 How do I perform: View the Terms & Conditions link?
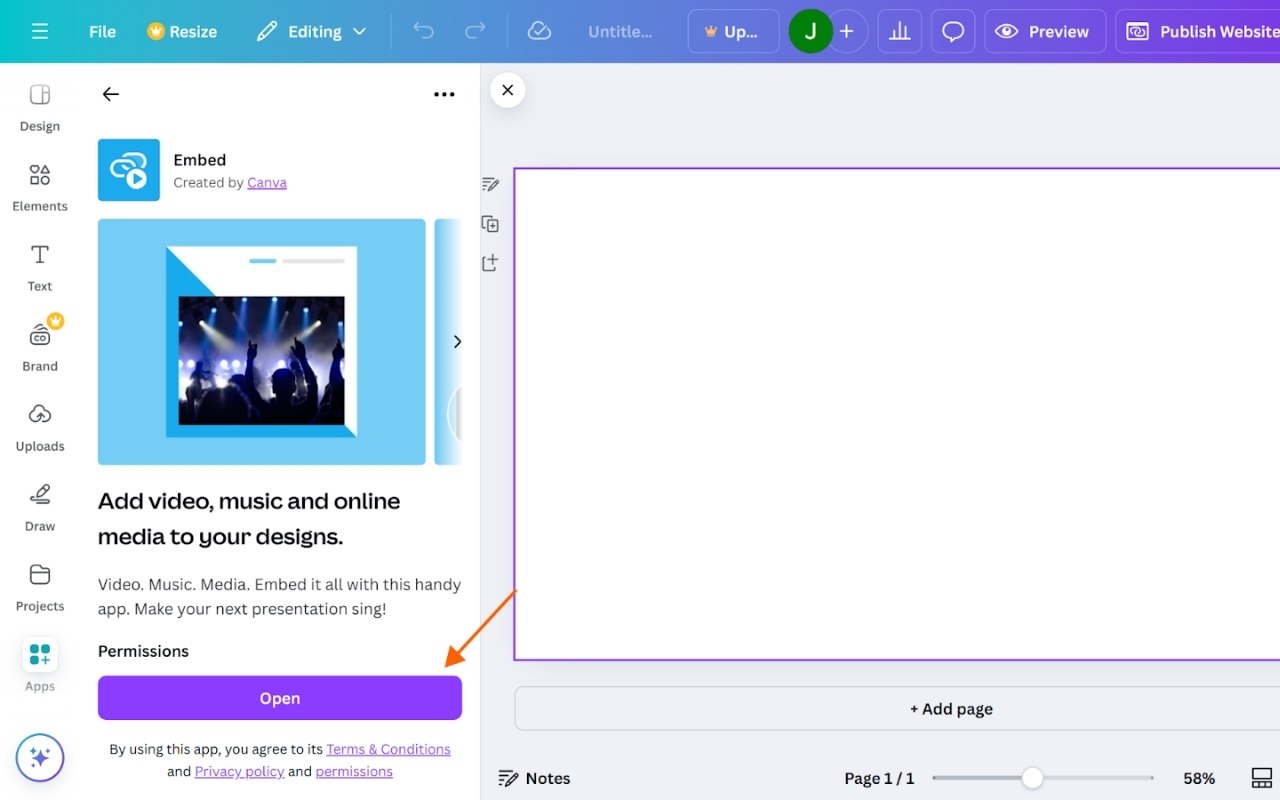[x=388, y=748]
